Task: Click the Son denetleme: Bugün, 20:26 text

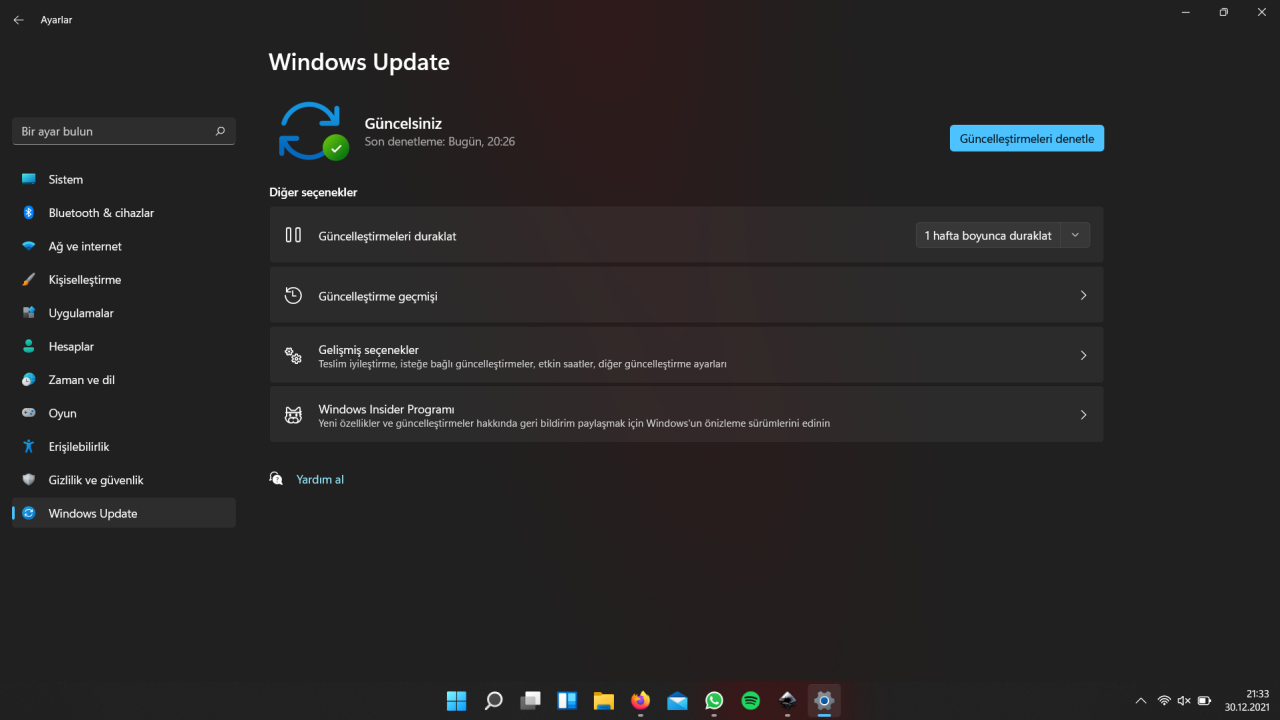Action: [x=440, y=142]
